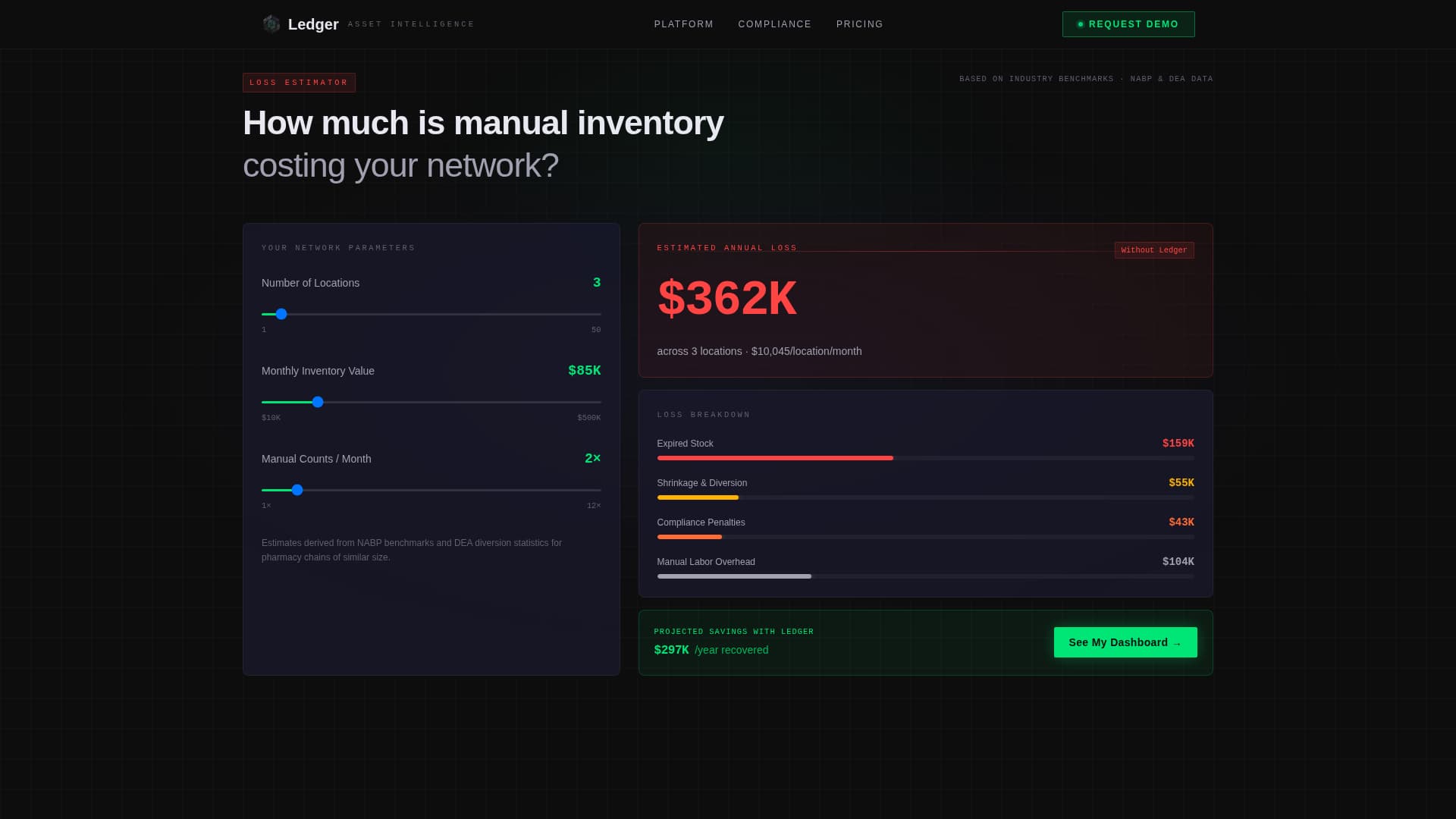Click the Asset Intelligence tagline
The height and width of the screenshot is (819, 1456).
click(411, 24)
